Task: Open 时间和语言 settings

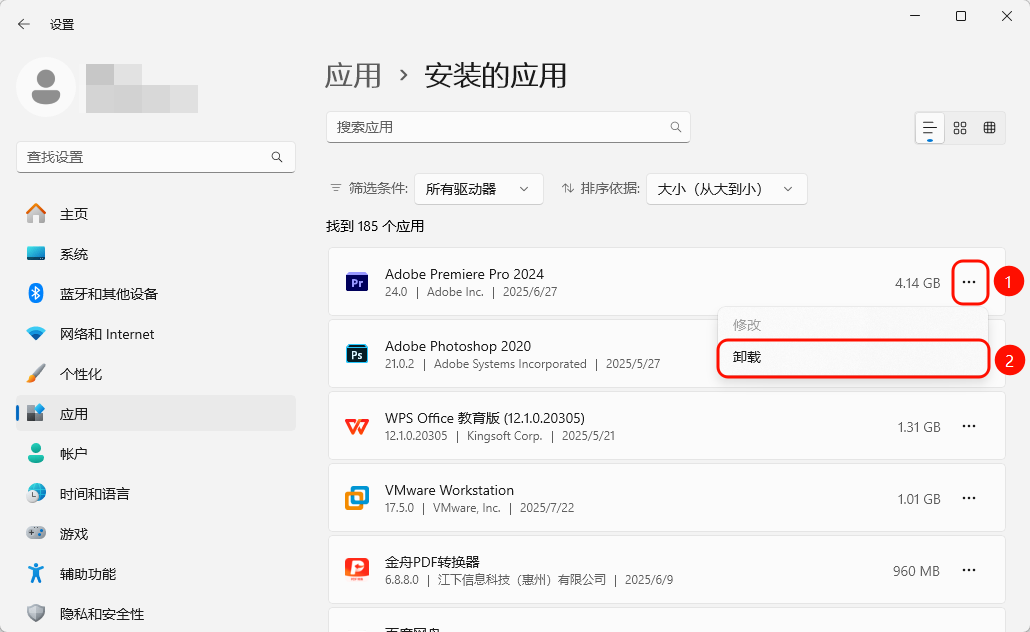Action: click(156, 493)
